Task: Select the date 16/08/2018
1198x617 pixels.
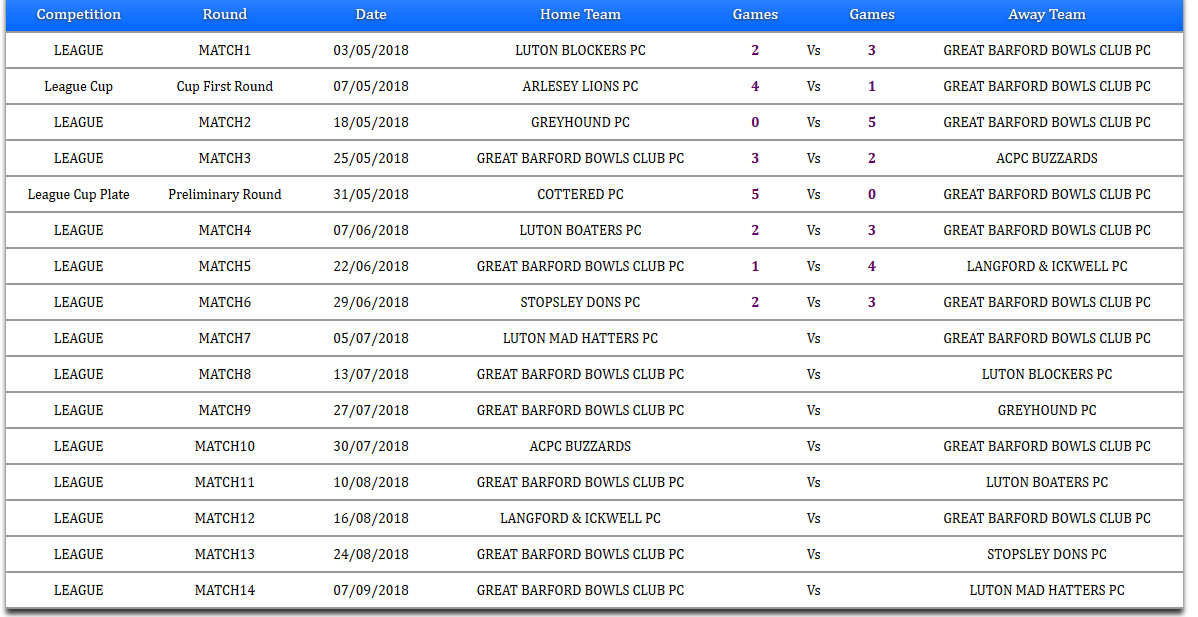Action: coord(371,518)
